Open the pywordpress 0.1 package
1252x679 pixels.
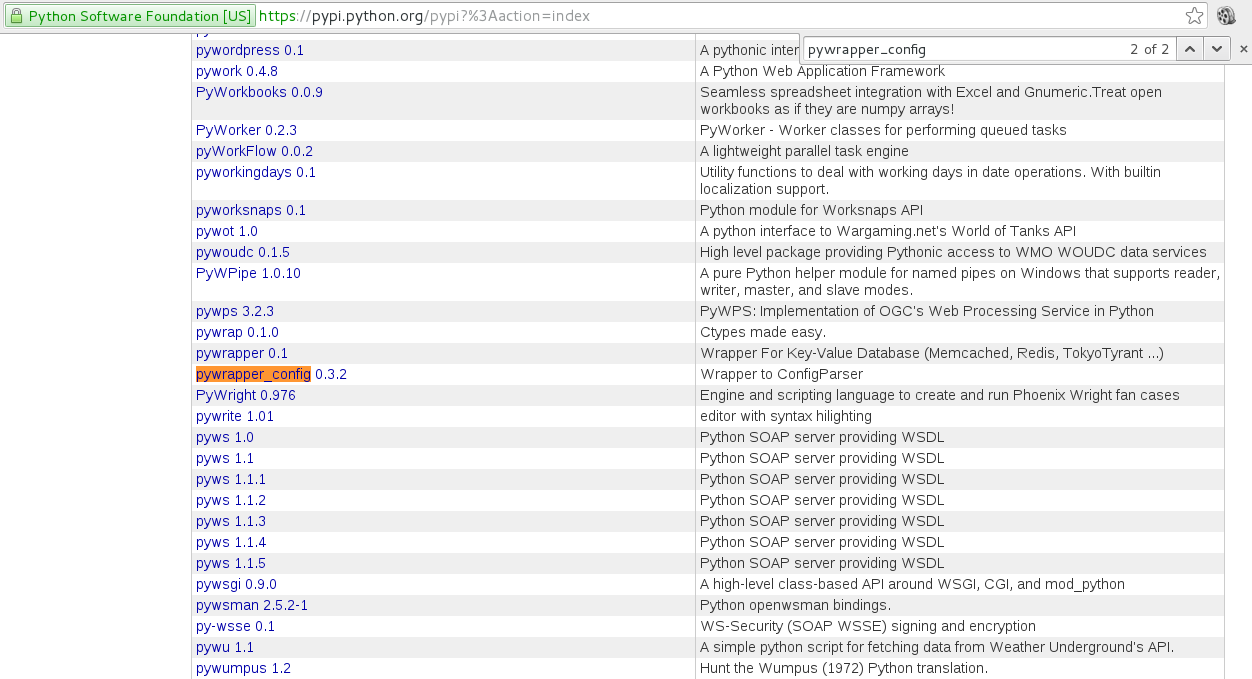pyautogui.click(x=249, y=50)
